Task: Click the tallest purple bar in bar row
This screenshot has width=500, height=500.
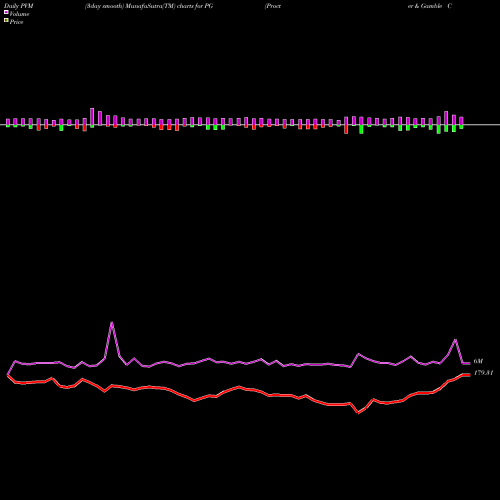Action: tap(92, 116)
